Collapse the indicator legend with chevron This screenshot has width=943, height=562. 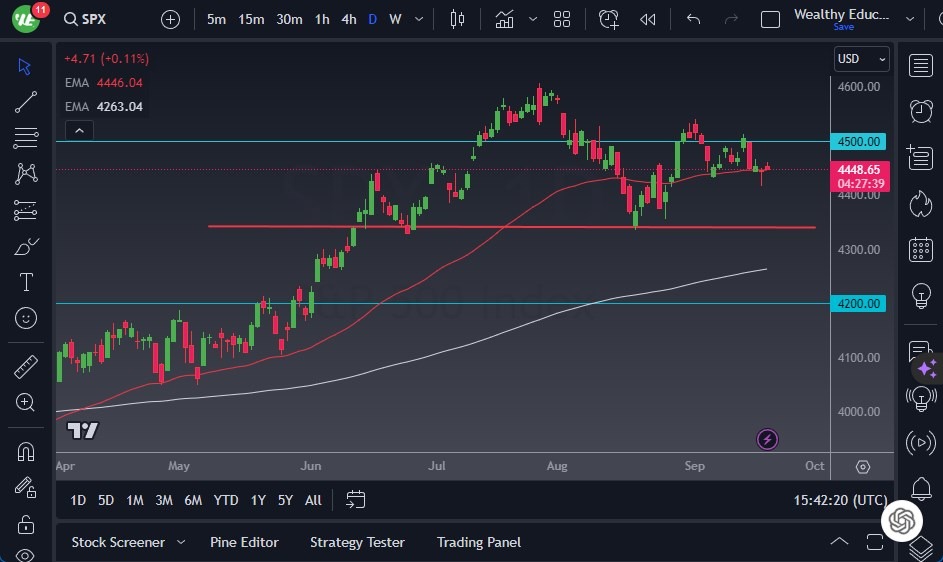(78, 130)
